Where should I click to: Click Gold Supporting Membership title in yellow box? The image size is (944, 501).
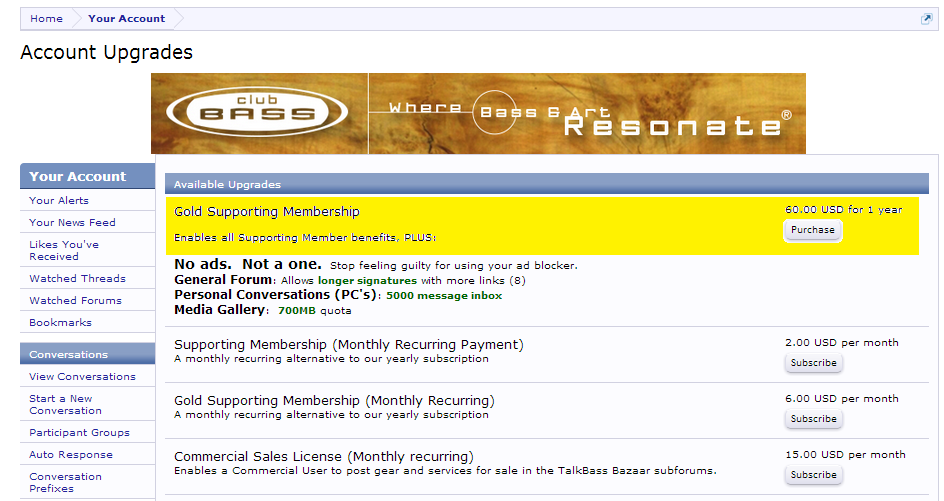click(267, 212)
